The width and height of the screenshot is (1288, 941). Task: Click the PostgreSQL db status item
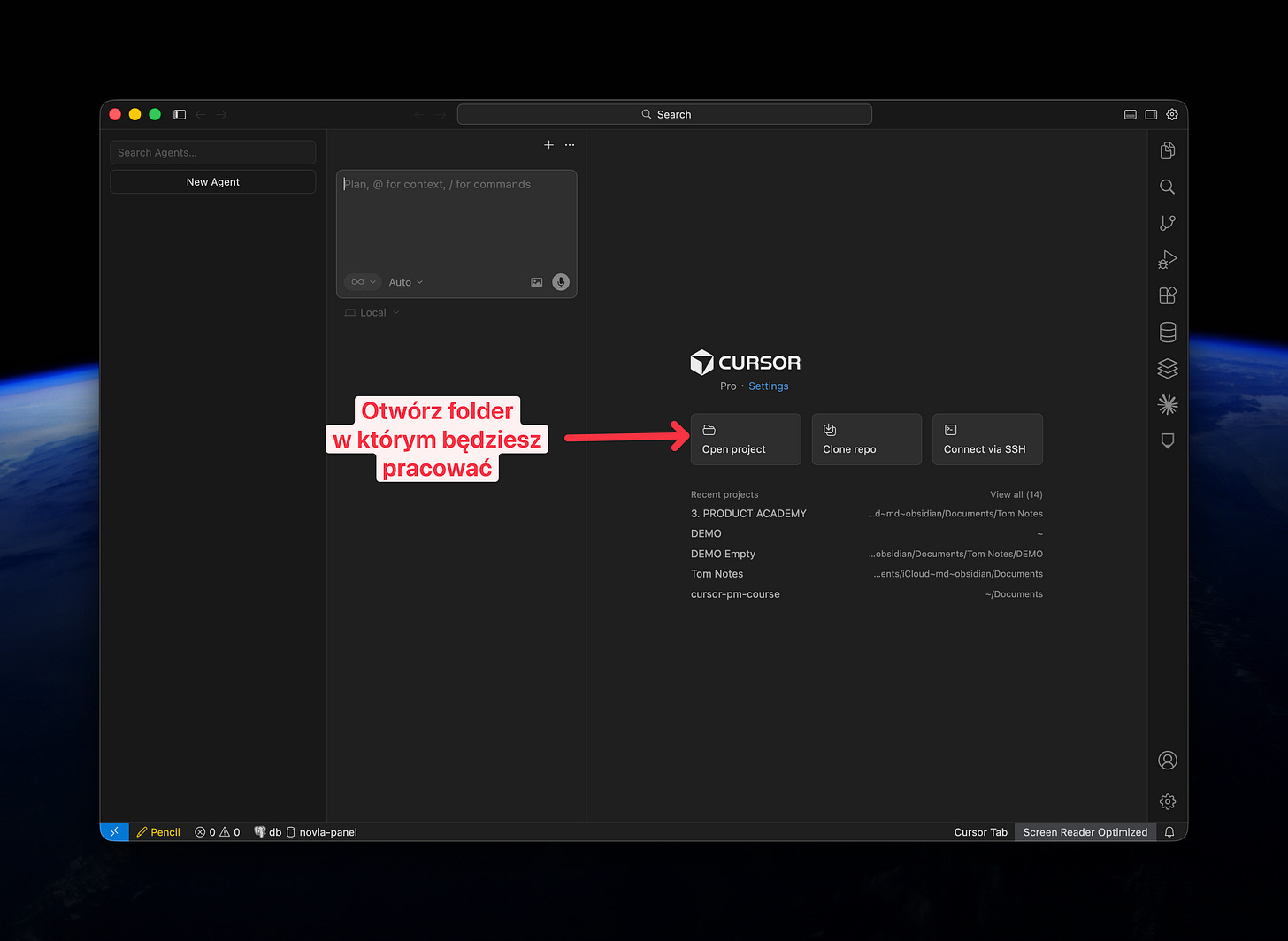[268, 832]
